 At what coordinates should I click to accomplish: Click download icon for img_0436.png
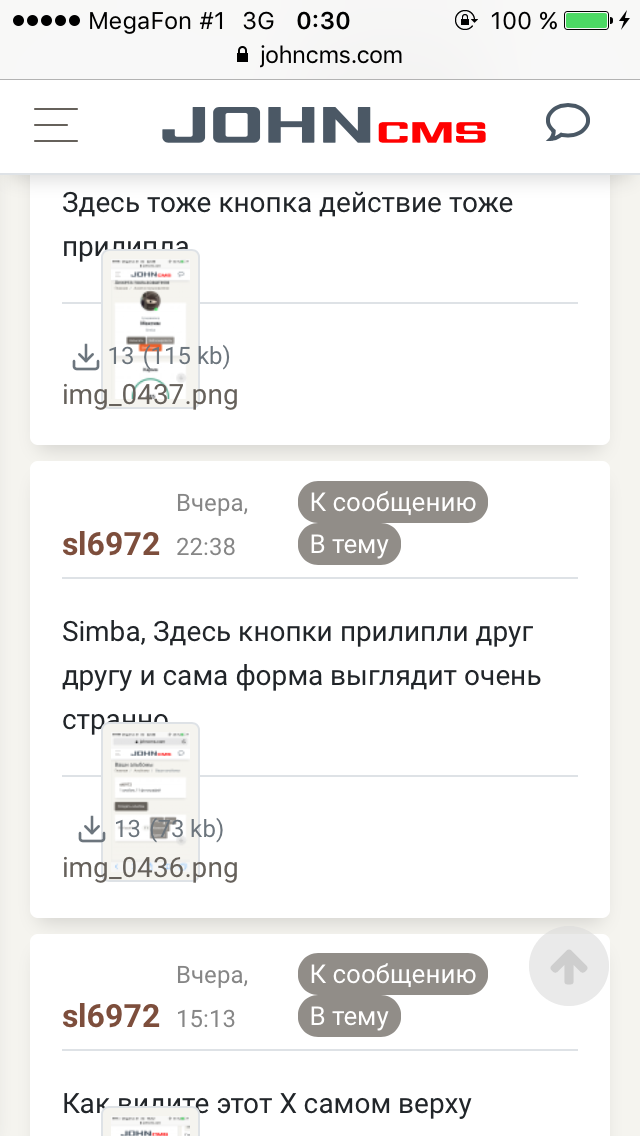[x=92, y=828]
